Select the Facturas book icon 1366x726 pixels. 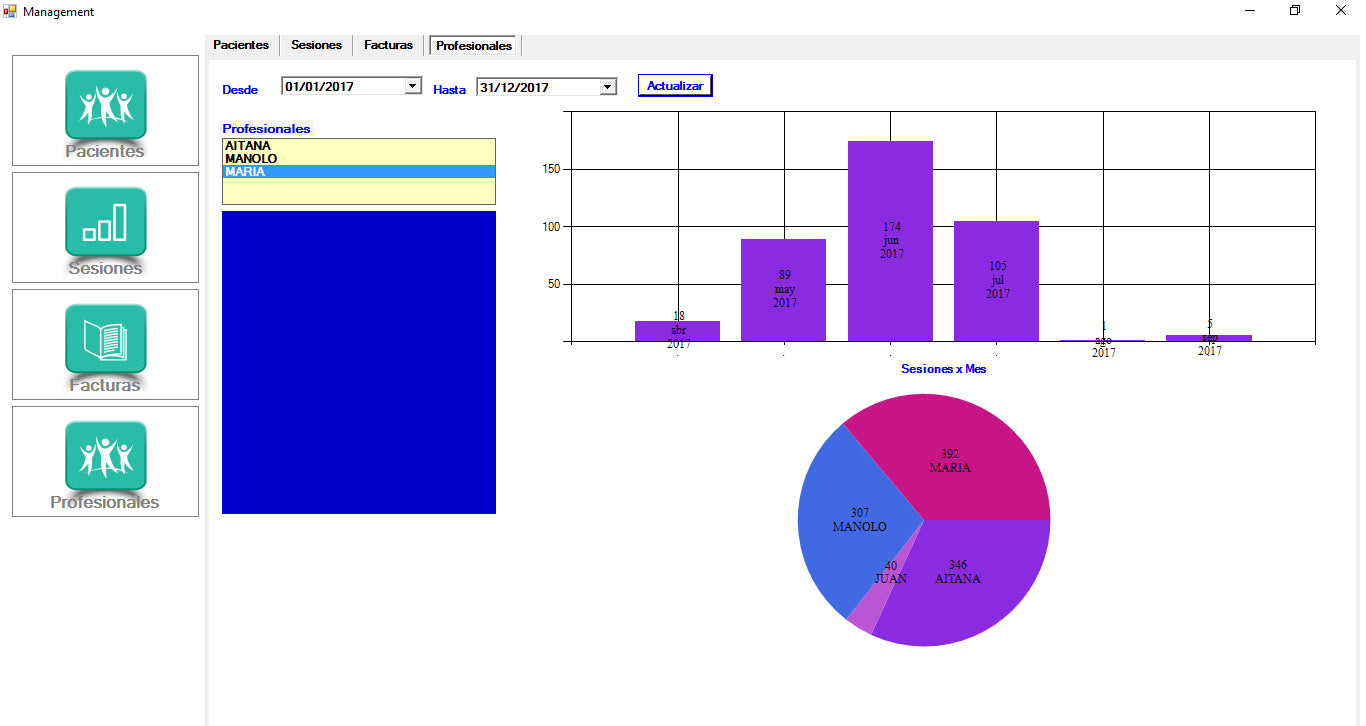(105, 339)
